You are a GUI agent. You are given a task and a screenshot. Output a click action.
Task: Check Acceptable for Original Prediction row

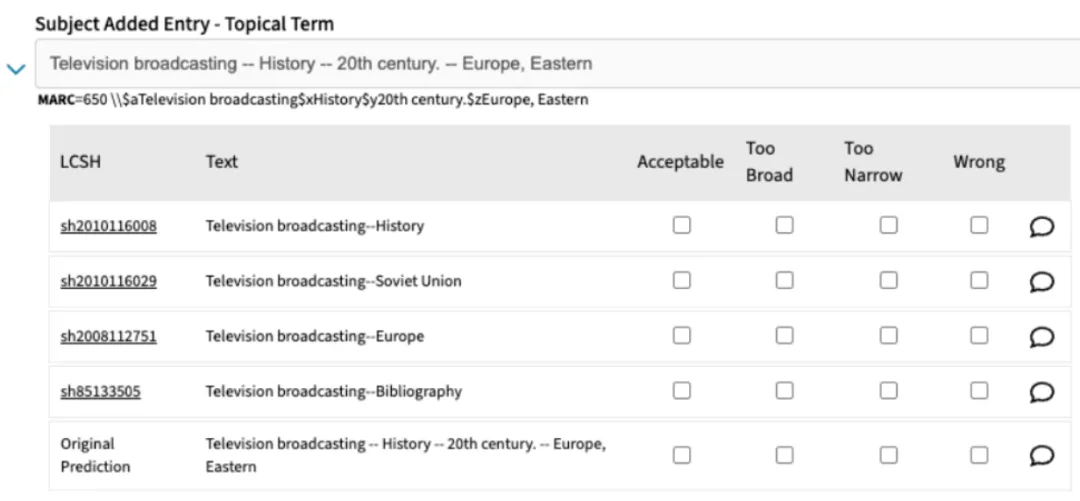pyautogui.click(x=682, y=455)
